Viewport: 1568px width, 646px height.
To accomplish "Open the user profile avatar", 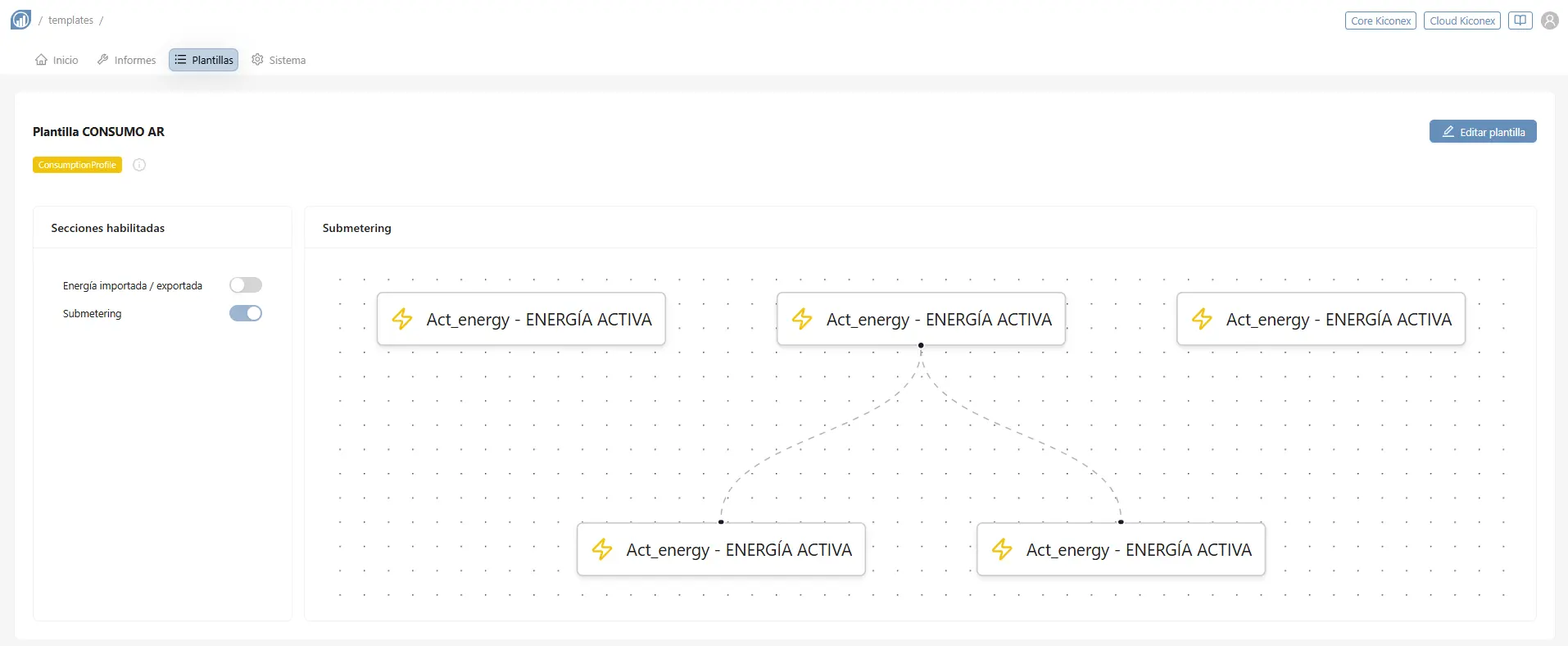I will coord(1549,20).
